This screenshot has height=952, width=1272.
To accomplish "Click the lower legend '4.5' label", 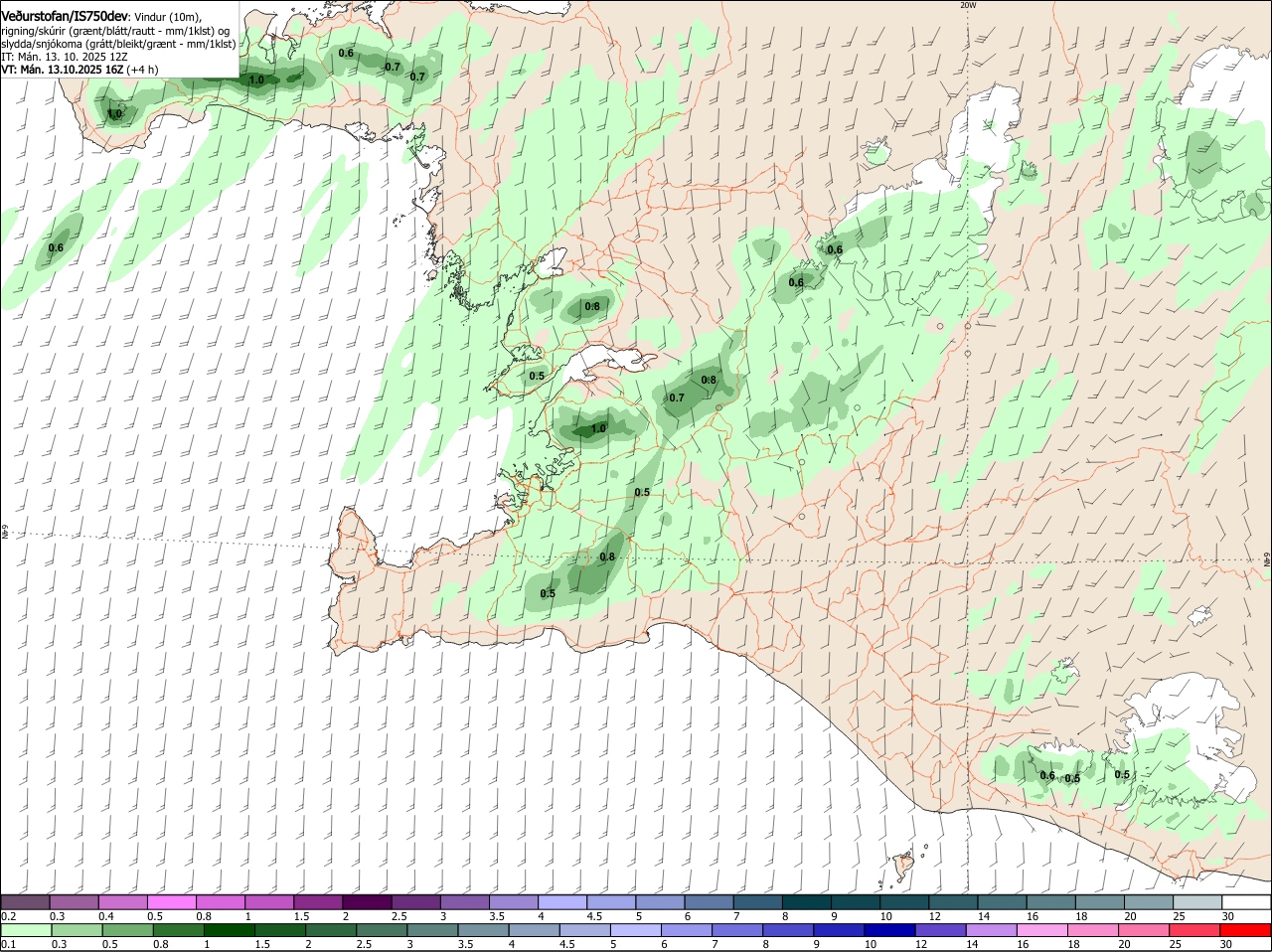I will point(567,945).
